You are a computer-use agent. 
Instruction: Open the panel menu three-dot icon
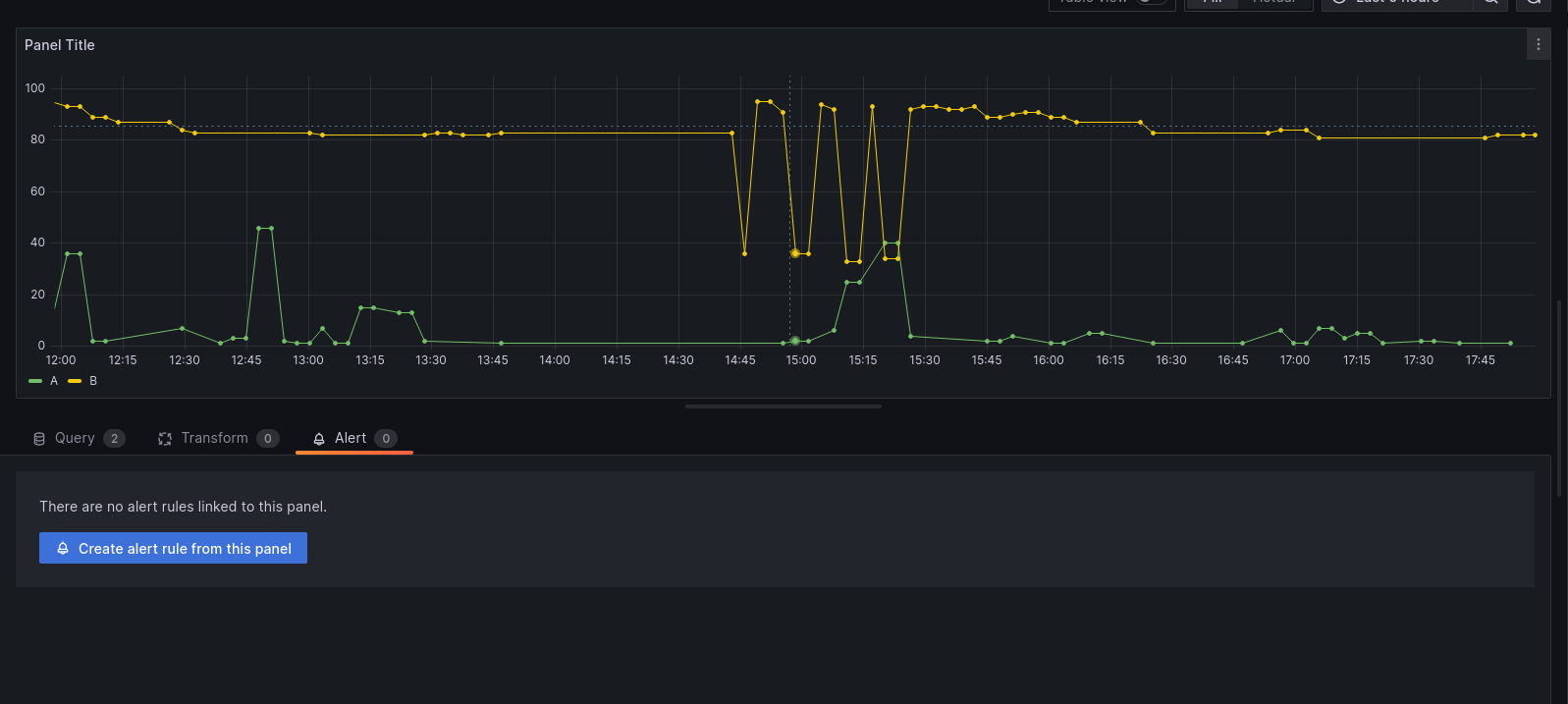[1538, 44]
